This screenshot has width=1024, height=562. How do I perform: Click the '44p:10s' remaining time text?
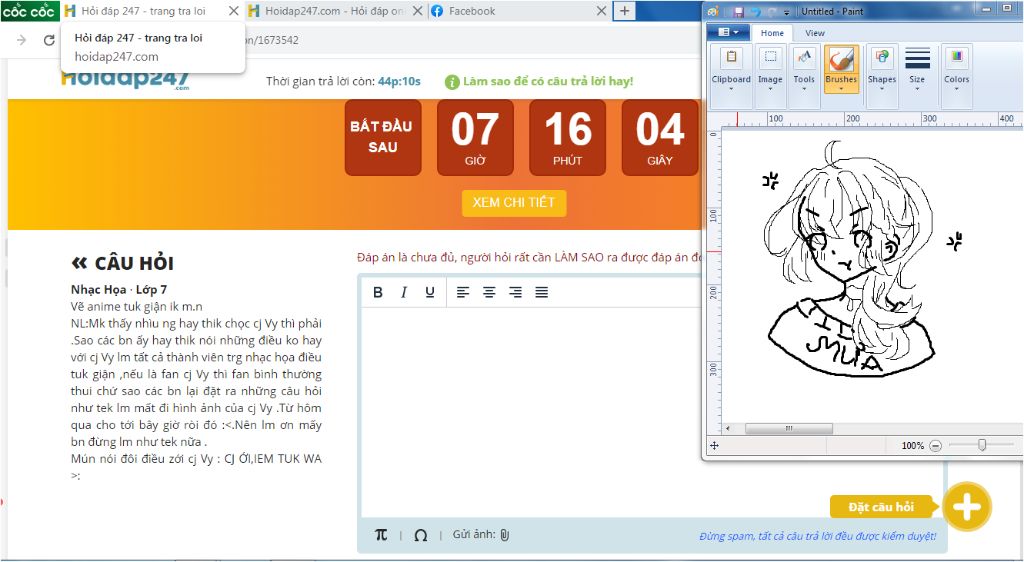tap(399, 82)
